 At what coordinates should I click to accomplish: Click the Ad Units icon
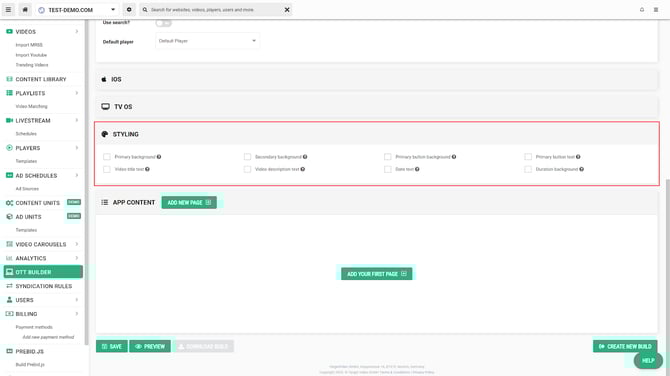click(9, 217)
